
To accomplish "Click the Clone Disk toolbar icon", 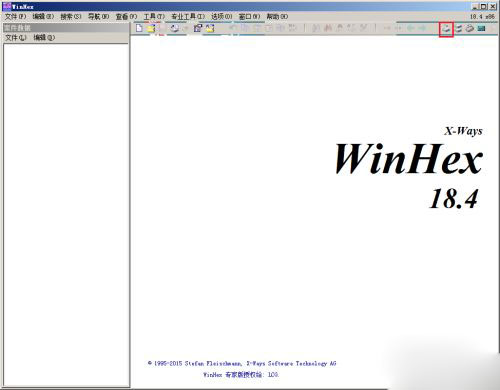I will 459,29.
